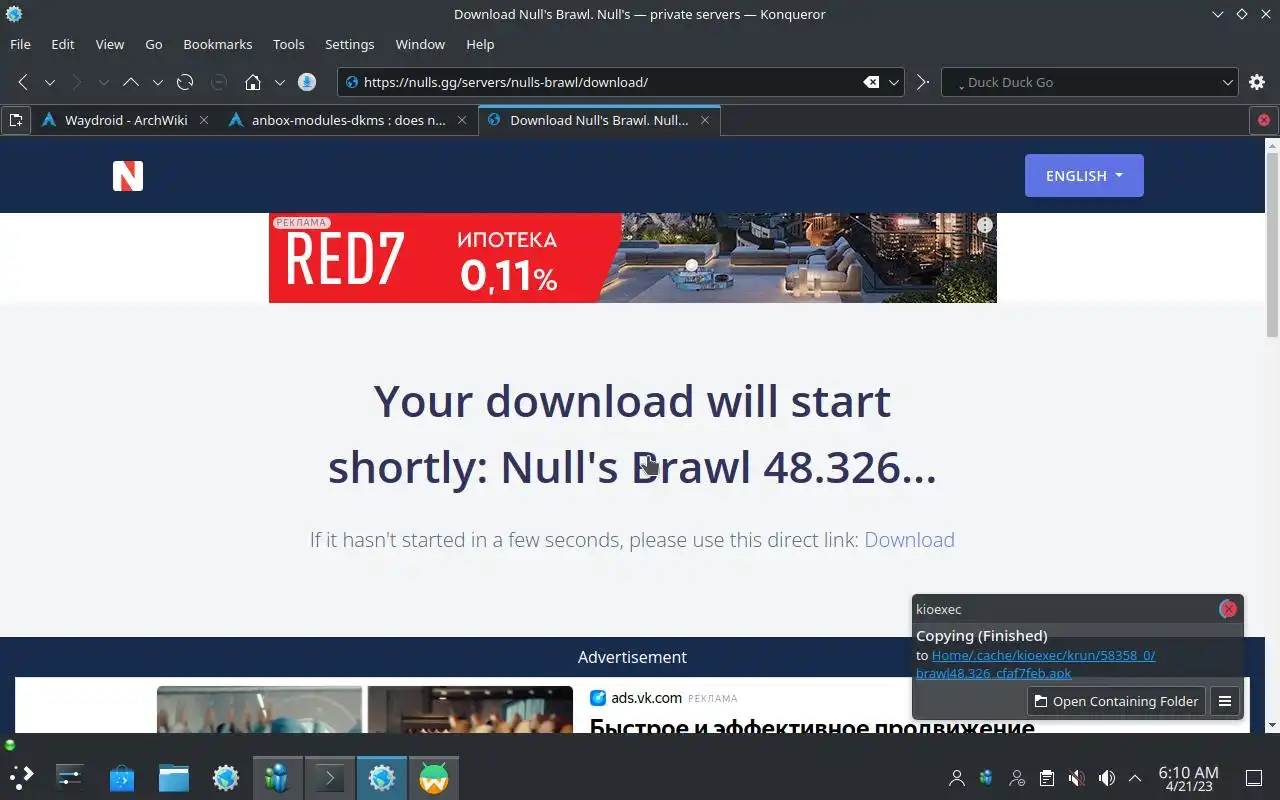Select the active Konqueror task in taskbar
The image size is (1280, 800).
382,778
